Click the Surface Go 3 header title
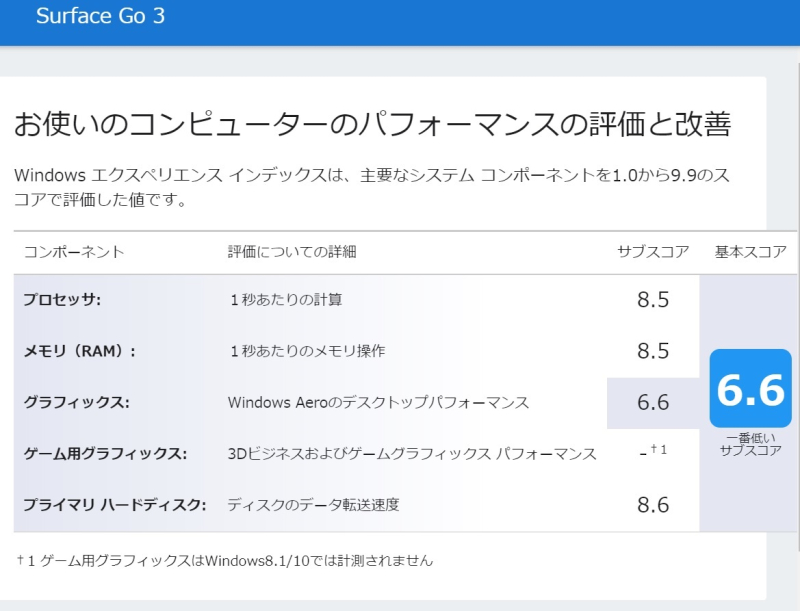Viewport: 800px width, 611px height. coord(101,16)
